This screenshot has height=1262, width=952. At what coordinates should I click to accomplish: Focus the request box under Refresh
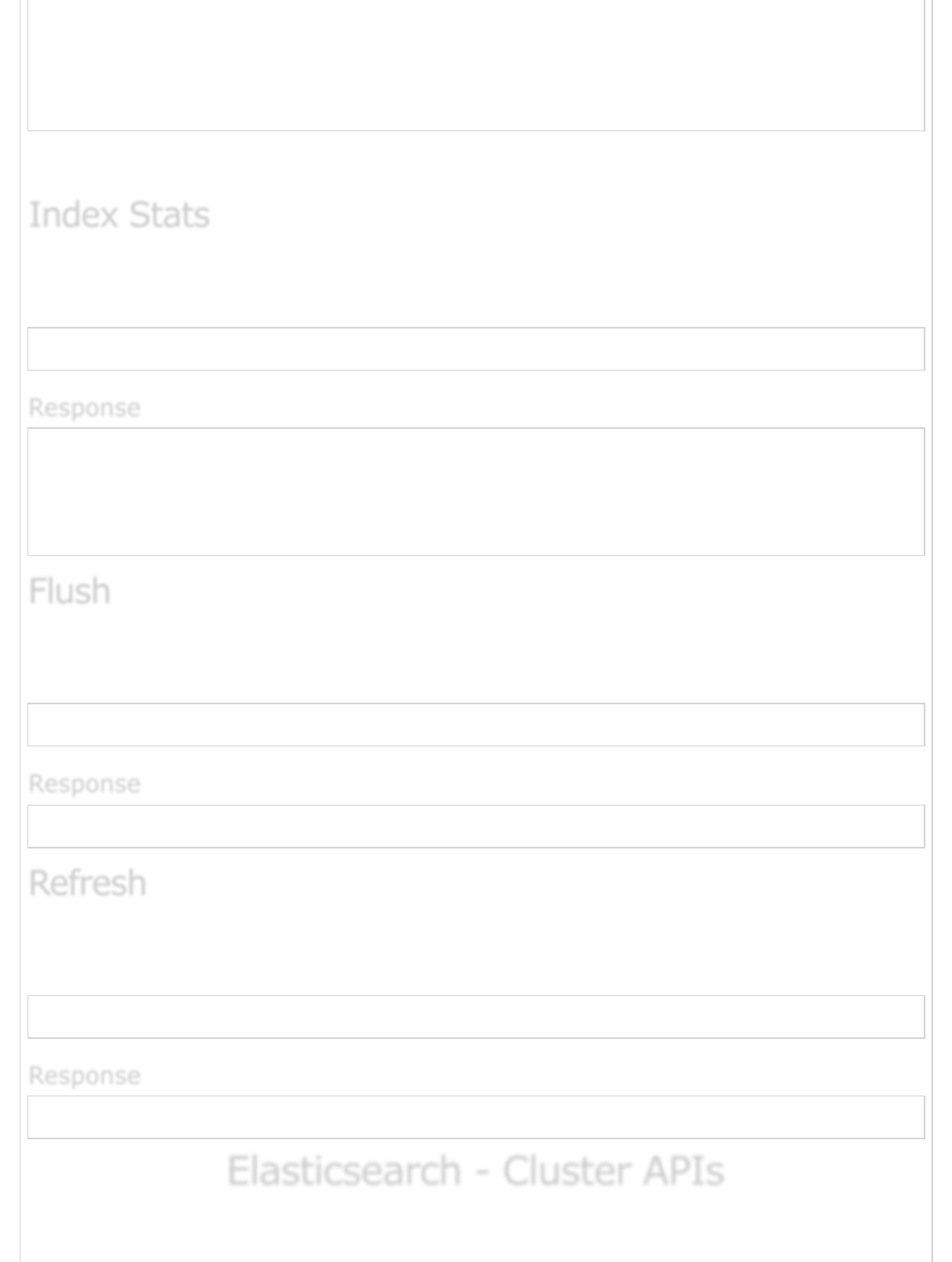tap(475, 1017)
